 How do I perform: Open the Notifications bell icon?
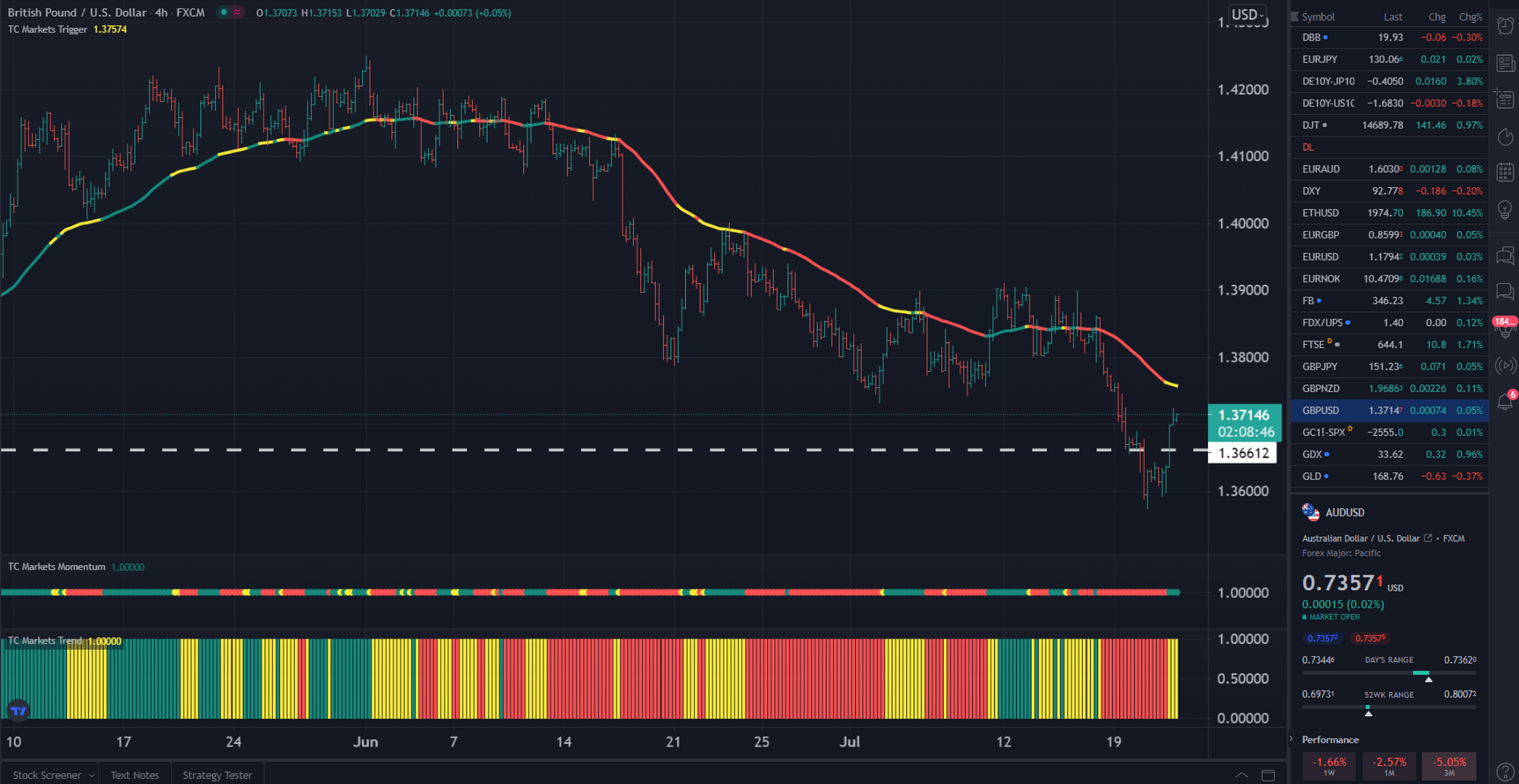tap(1505, 401)
